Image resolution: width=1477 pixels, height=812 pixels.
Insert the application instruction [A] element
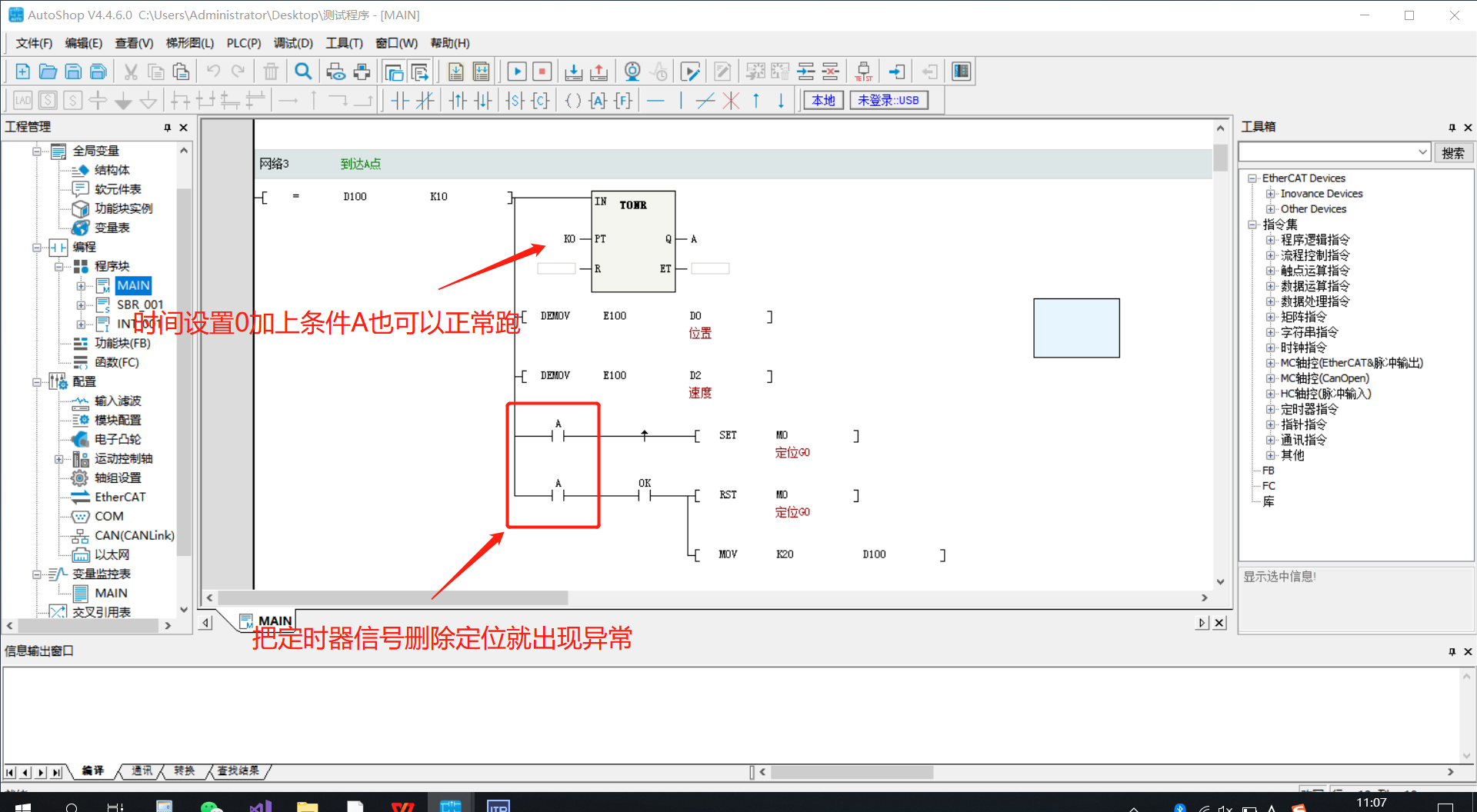[x=598, y=100]
